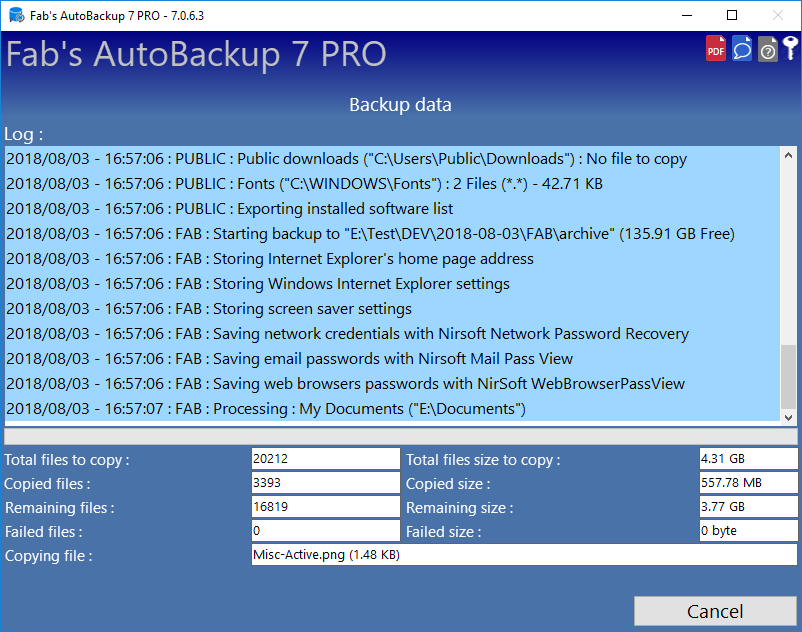Cancel the running backup

715,611
